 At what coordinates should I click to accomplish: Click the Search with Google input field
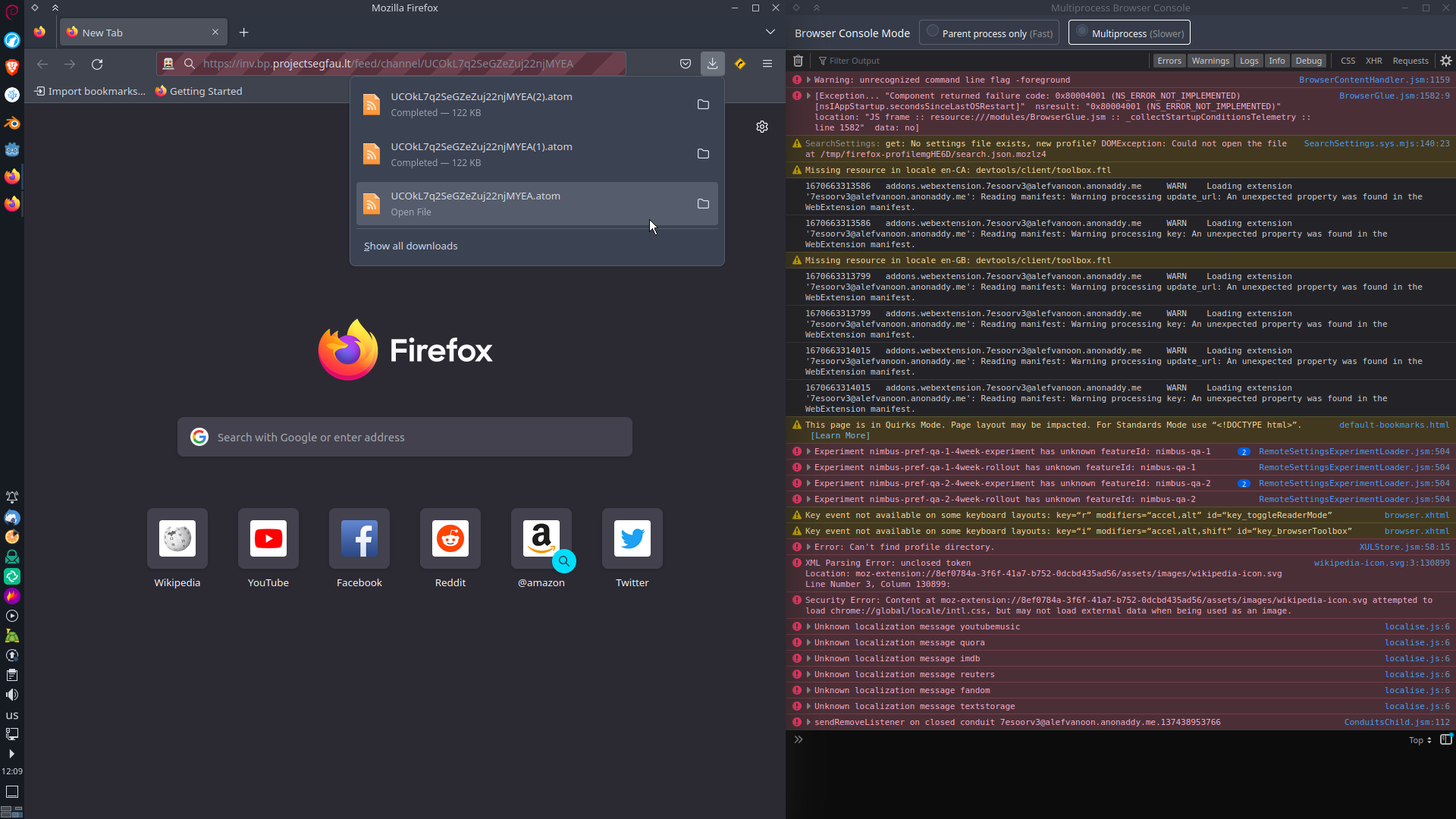[405, 438]
